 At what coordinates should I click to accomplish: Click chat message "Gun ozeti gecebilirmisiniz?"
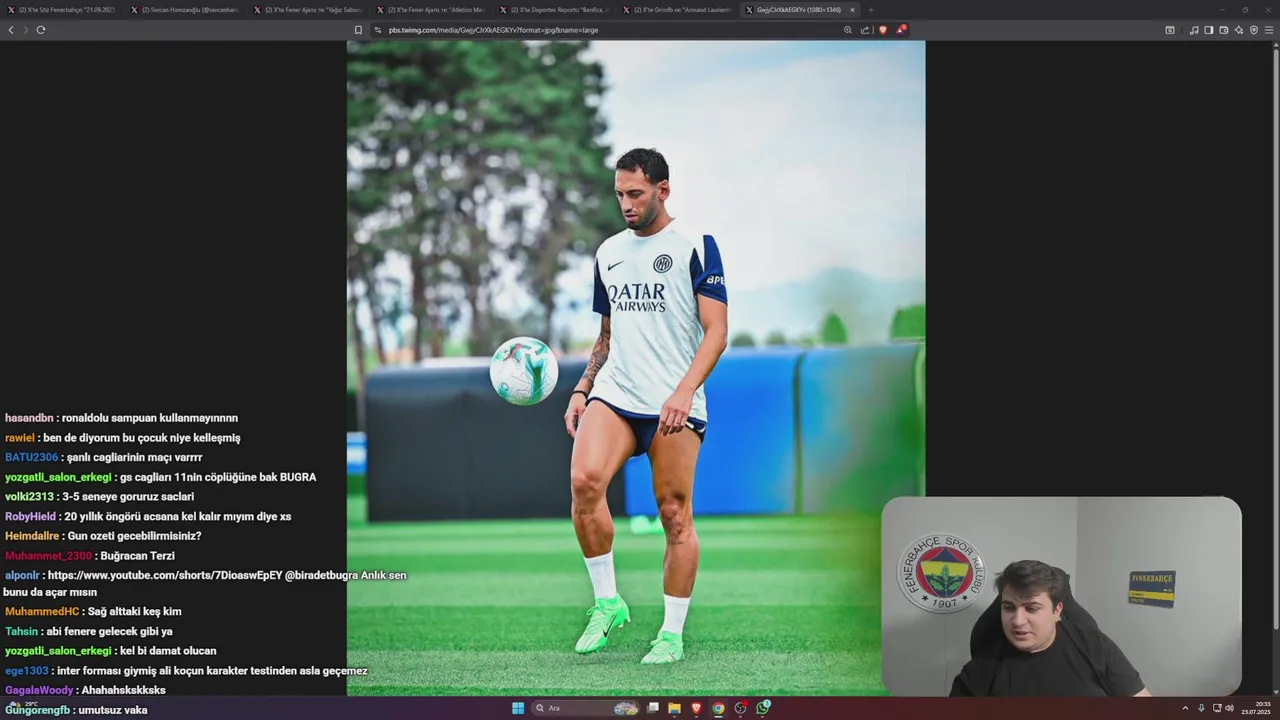(x=134, y=536)
